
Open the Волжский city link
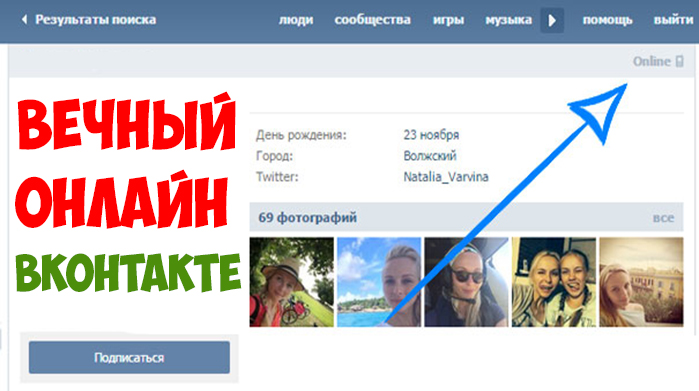(x=430, y=156)
